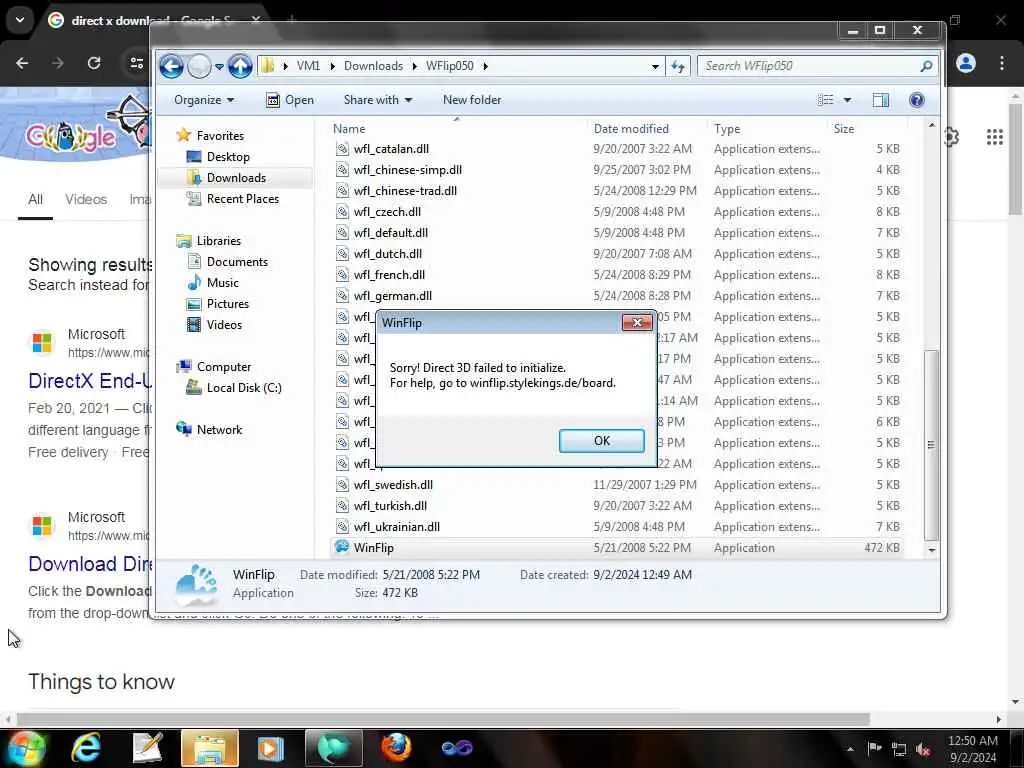Click VM1 in the address breadcrumb
This screenshot has height=768, width=1024.
coord(308,66)
